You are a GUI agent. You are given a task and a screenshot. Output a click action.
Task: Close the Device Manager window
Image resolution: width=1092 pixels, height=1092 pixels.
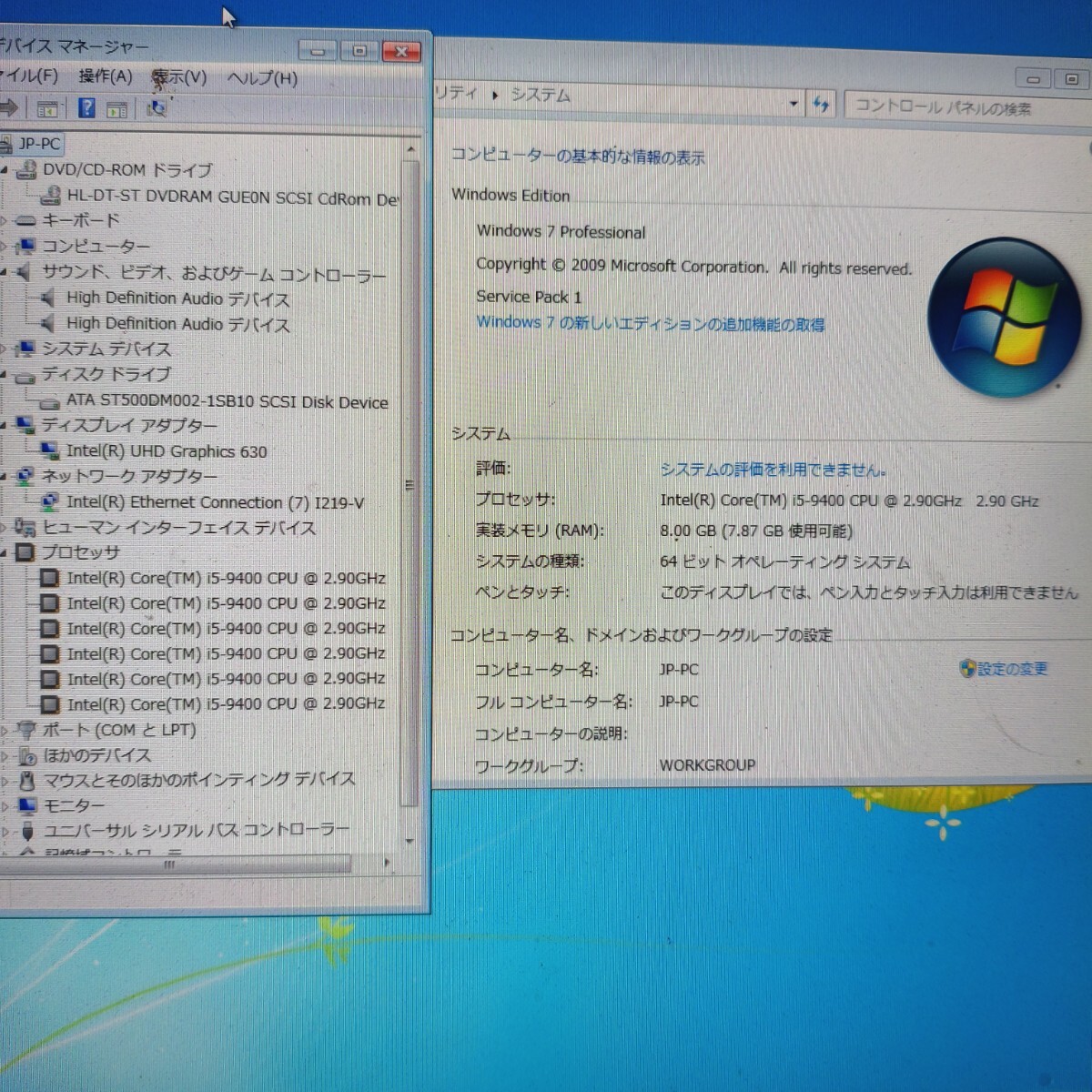click(401, 52)
